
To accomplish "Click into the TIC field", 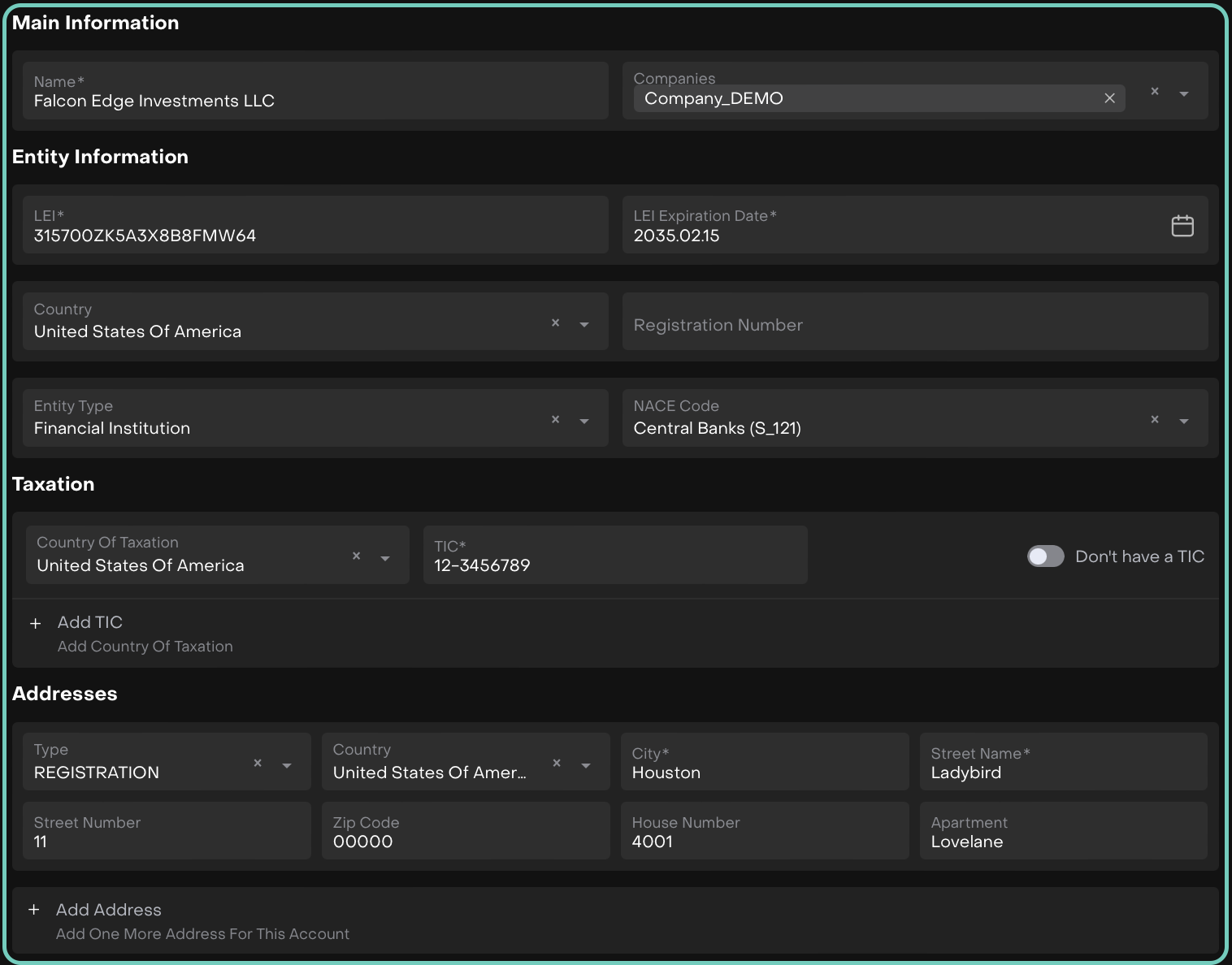I will click(614, 565).
